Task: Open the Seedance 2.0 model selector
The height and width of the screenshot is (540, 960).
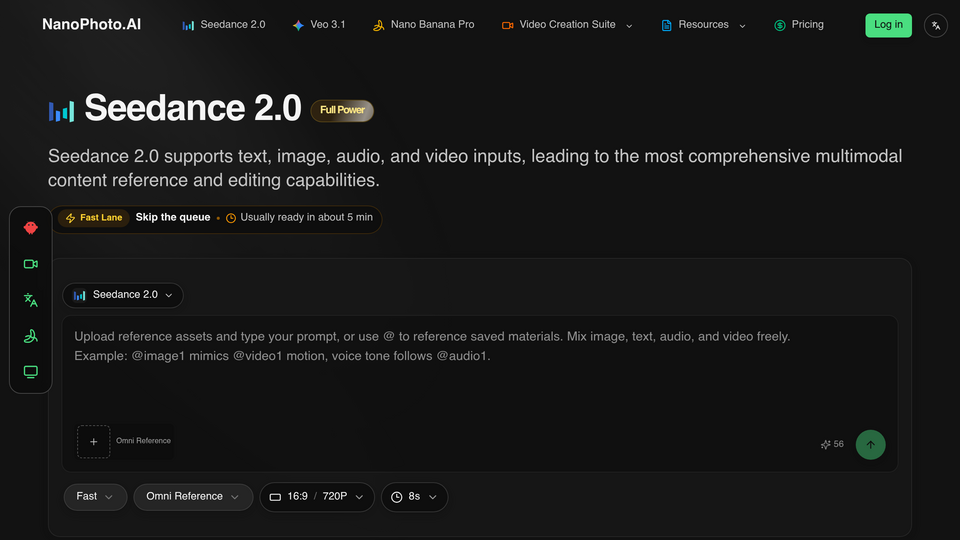Action: pyautogui.click(x=122, y=295)
